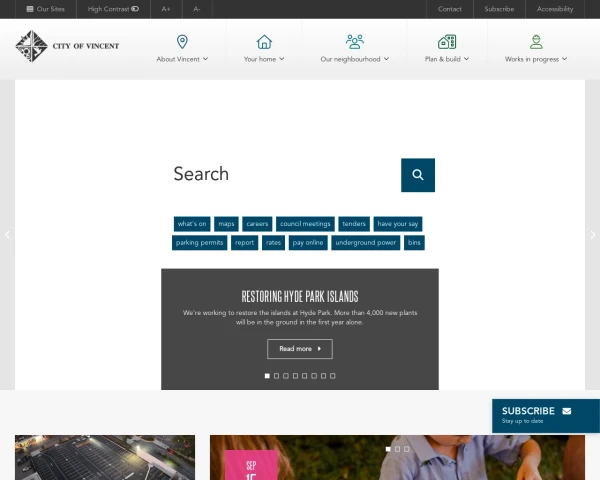Select the first carousel indicator dot
600x480 pixels.
pyautogui.click(x=267, y=376)
